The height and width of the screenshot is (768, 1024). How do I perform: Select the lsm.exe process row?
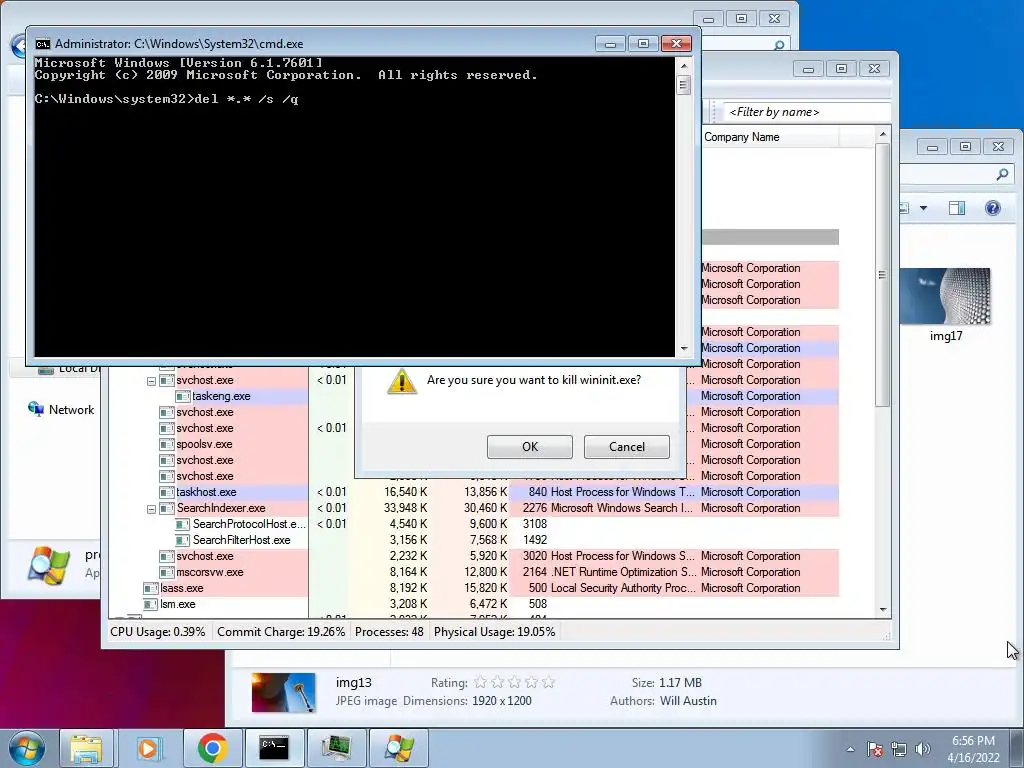(x=177, y=604)
